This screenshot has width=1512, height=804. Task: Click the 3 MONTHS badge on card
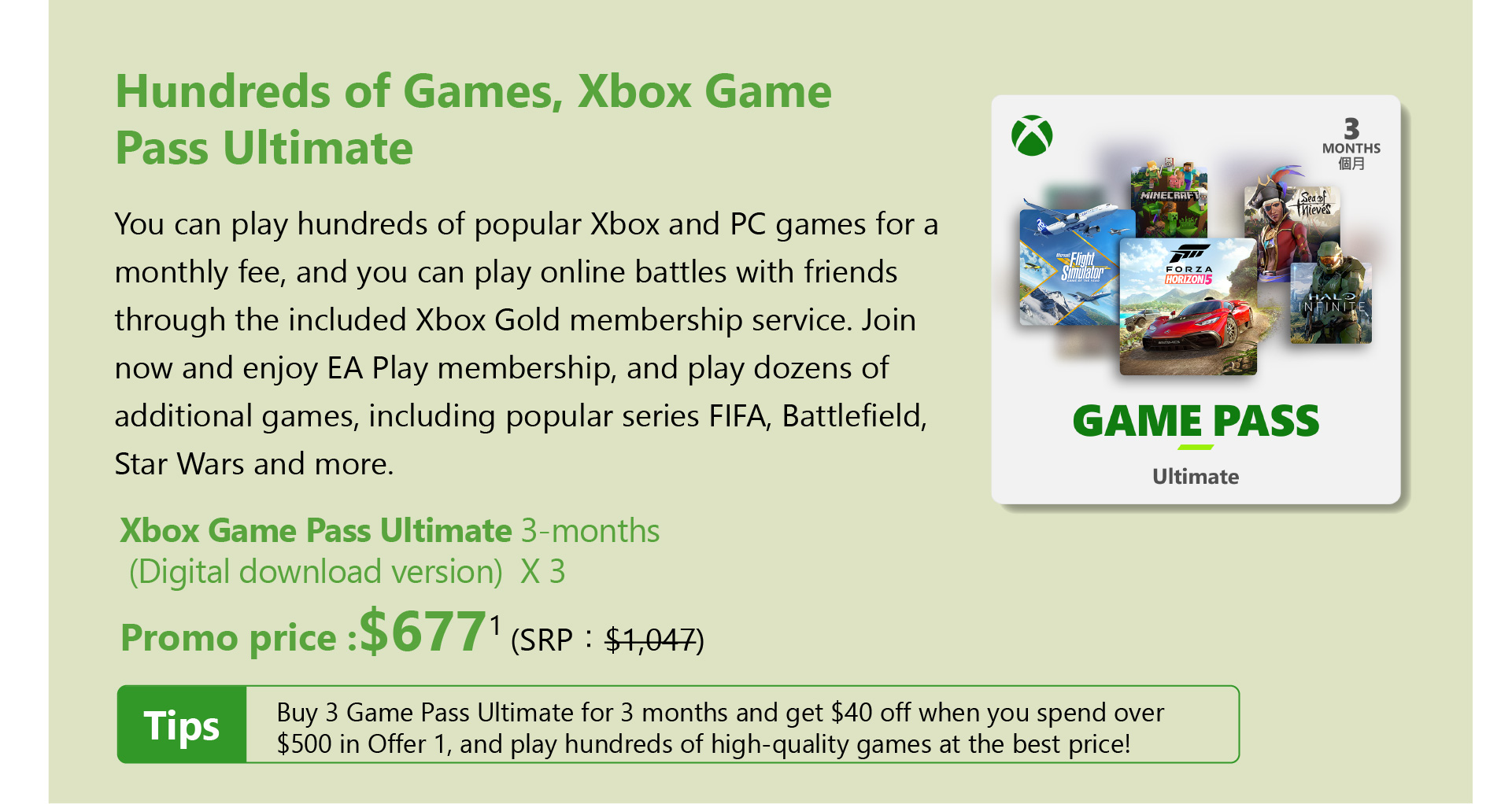(1351, 143)
